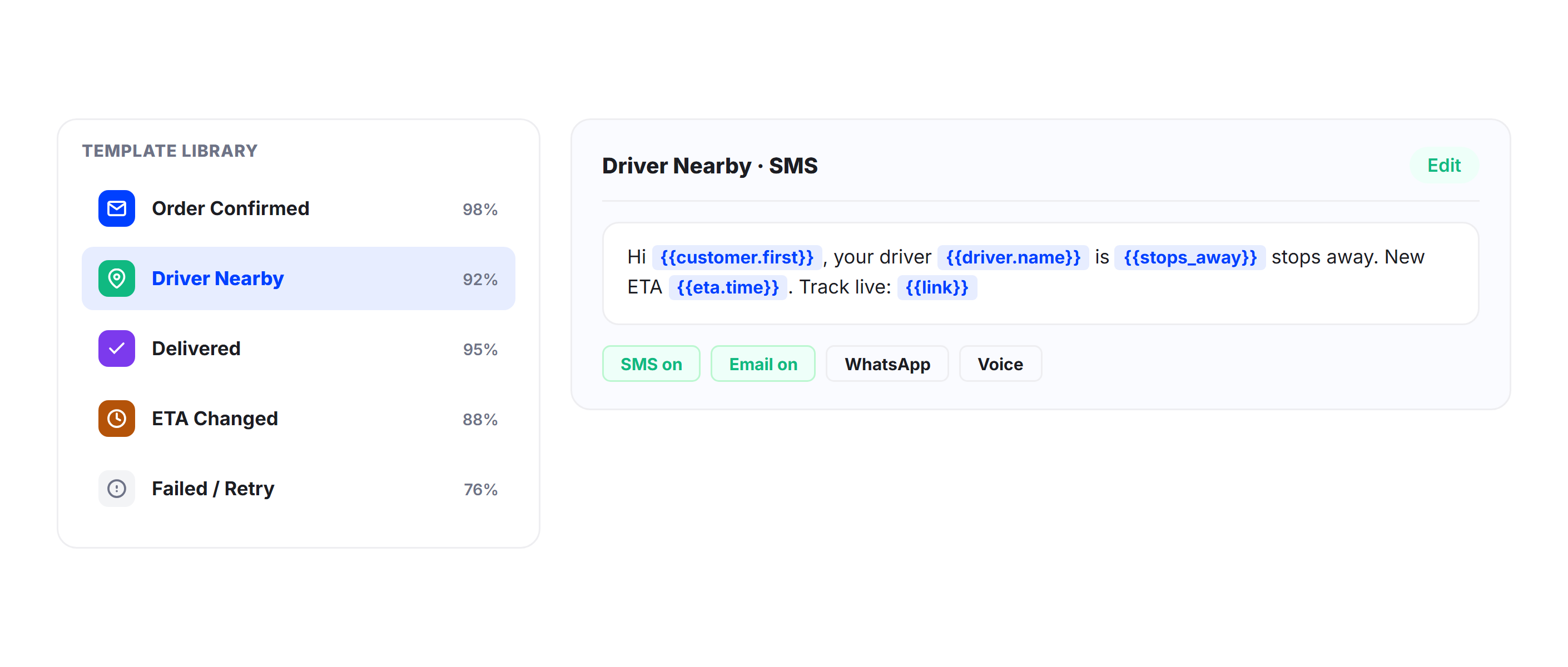1568x667 pixels.
Task: Click the {{link}} variable chip
Action: pos(937,287)
